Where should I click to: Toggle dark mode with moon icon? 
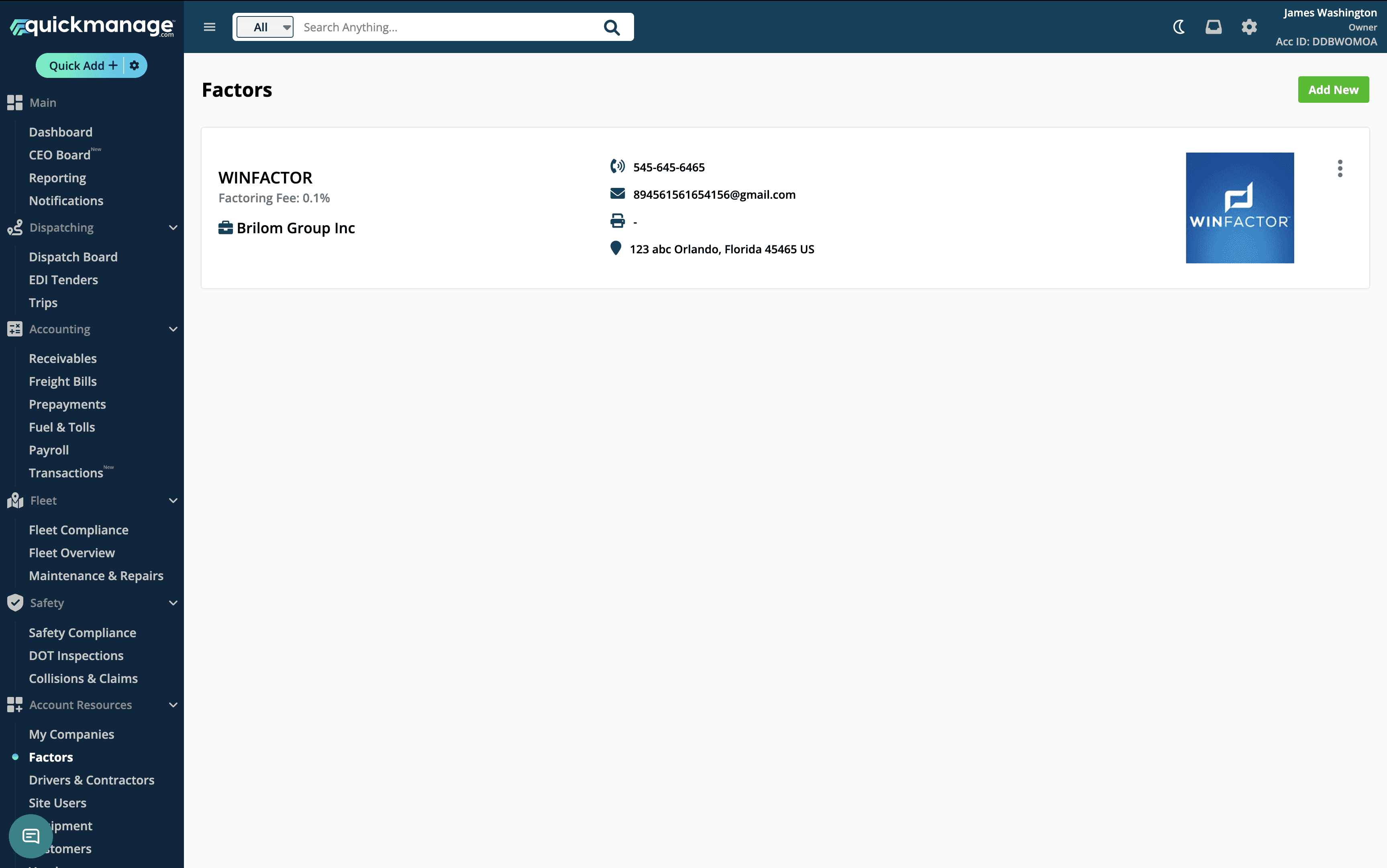[x=1179, y=27]
